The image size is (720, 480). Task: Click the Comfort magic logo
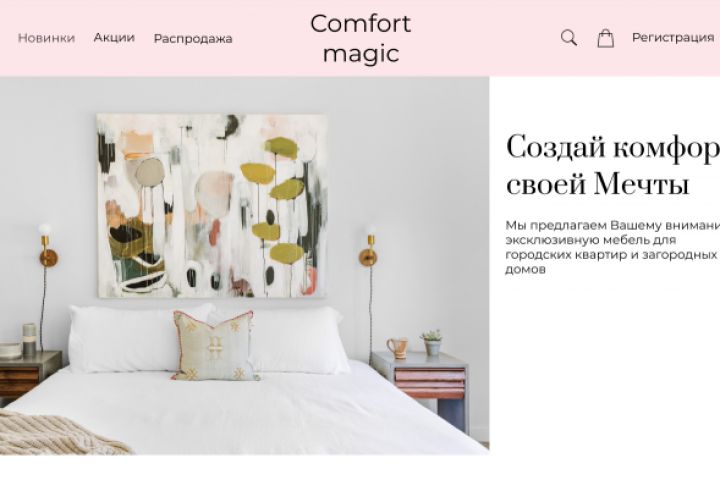[360, 39]
